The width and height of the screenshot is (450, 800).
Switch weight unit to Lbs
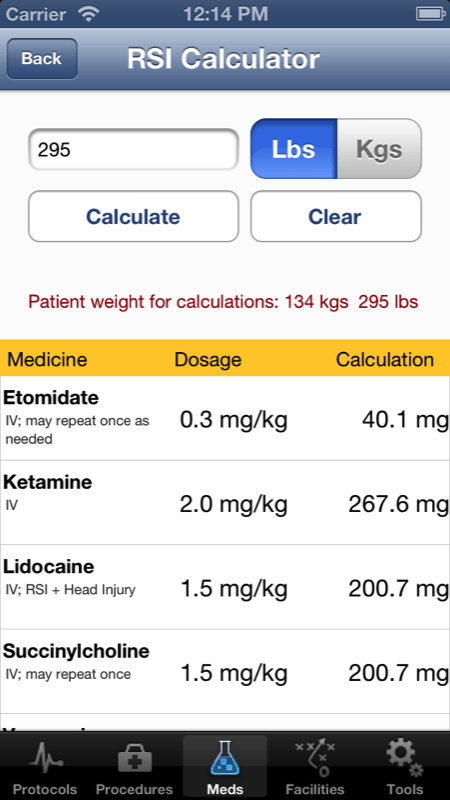[293, 149]
